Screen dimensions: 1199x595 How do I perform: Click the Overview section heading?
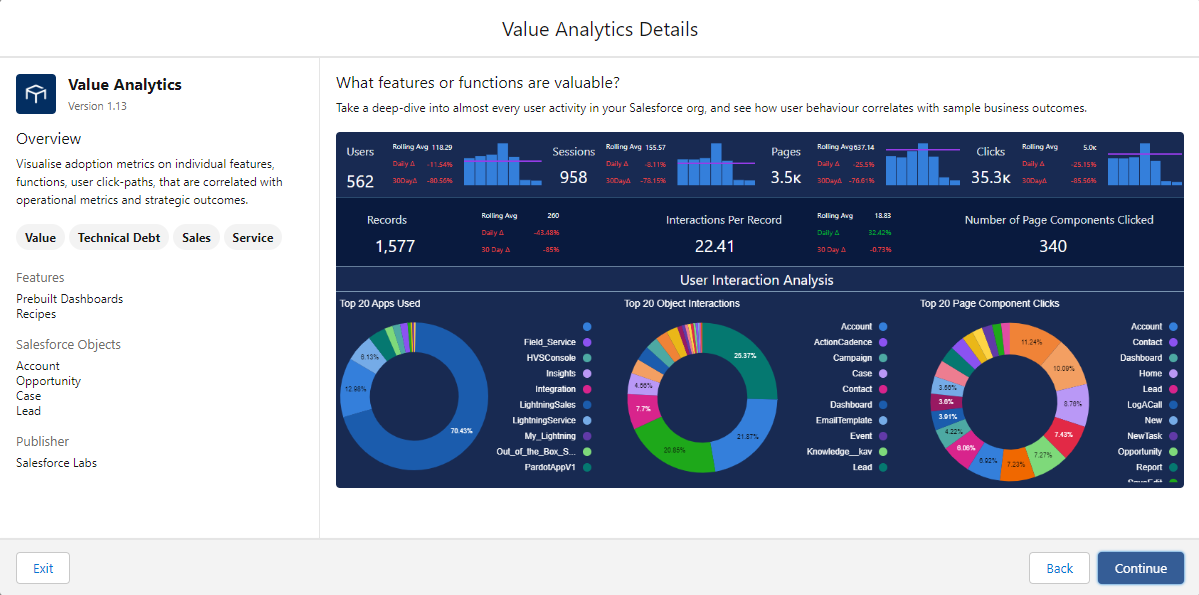48,138
